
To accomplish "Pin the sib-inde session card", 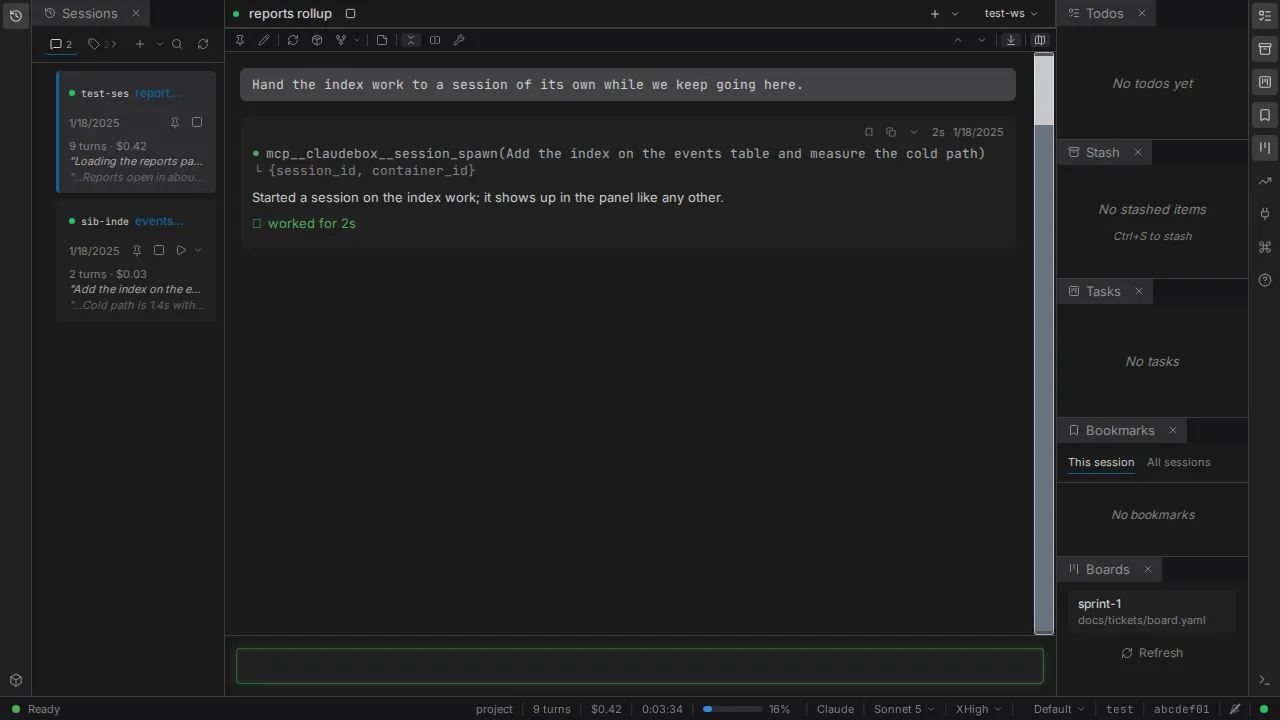I will (x=137, y=250).
